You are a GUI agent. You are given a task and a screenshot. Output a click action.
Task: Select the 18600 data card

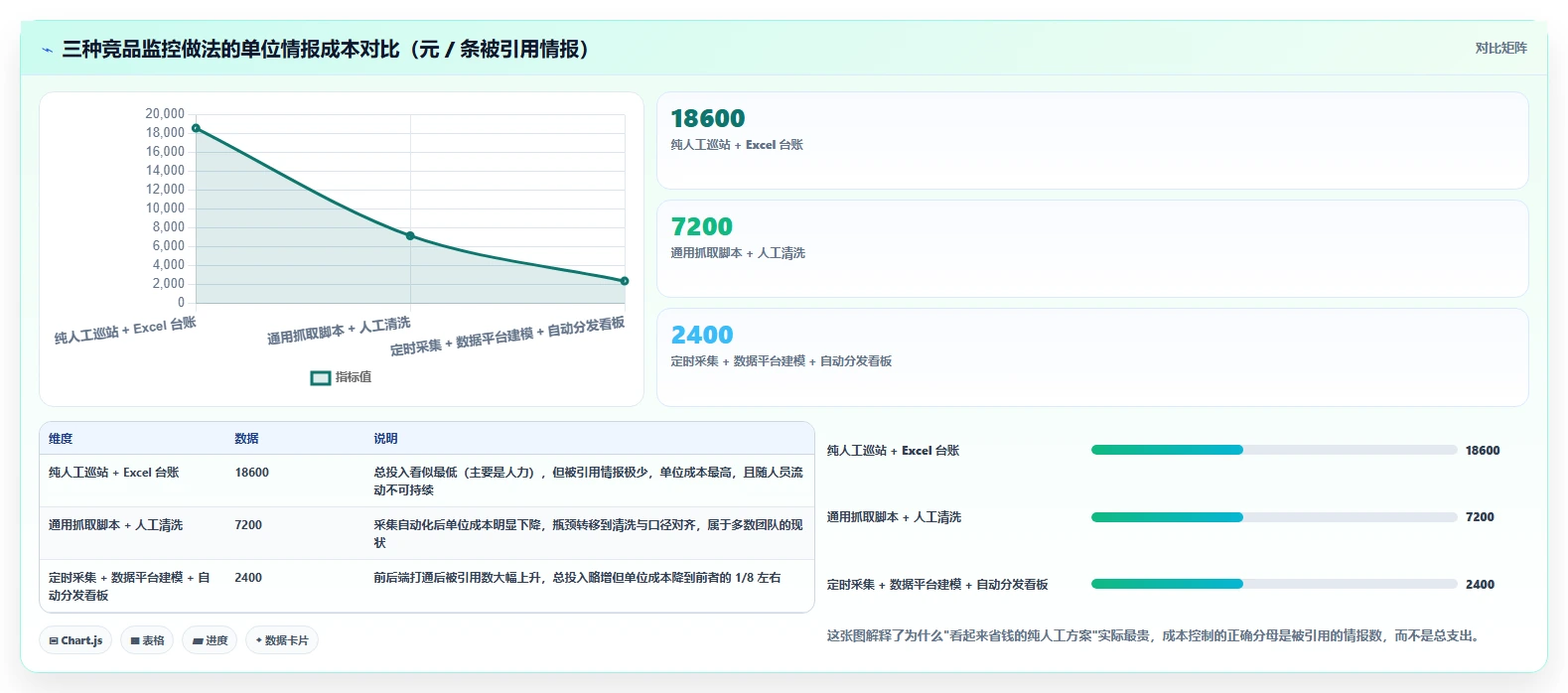[1092, 140]
